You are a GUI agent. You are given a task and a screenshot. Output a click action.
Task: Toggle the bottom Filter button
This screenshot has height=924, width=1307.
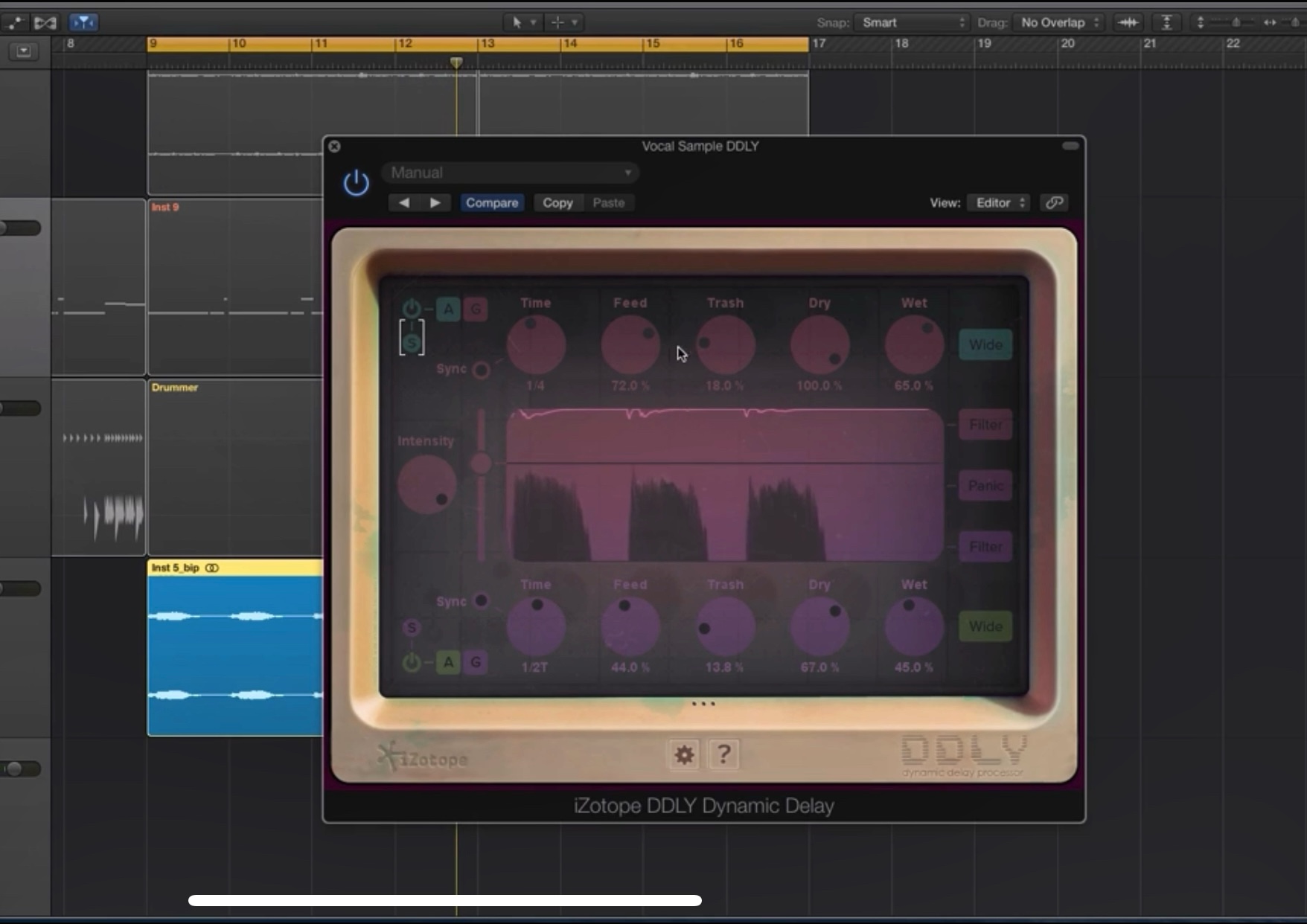coord(985,547)
